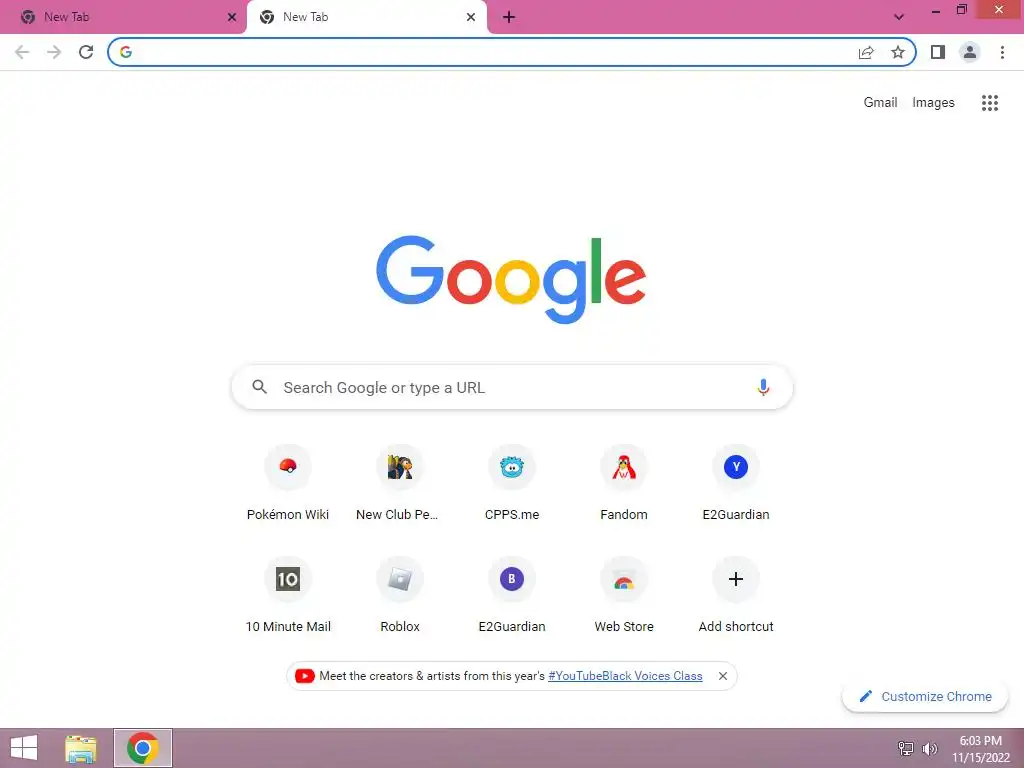Click the Chrome taskbar icon
Viewport: 1024px width, 768px height.
point(143,748)
